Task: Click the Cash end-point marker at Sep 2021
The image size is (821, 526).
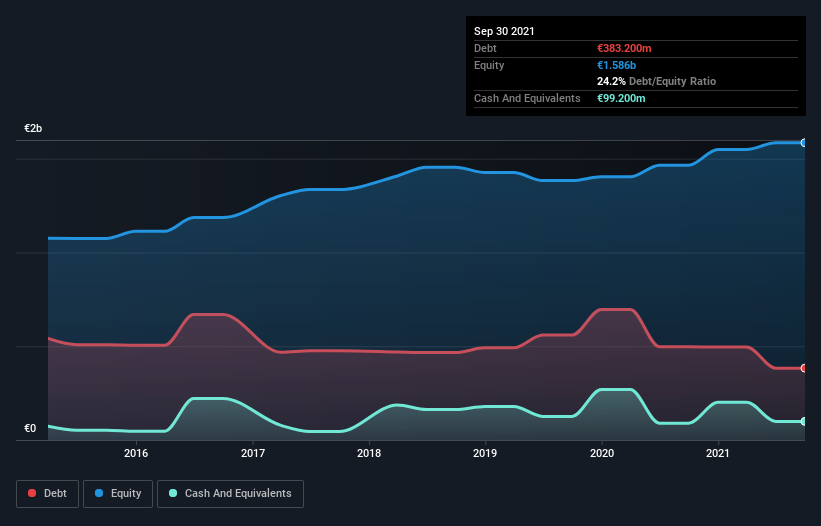Action: click(x=804, y=421)
